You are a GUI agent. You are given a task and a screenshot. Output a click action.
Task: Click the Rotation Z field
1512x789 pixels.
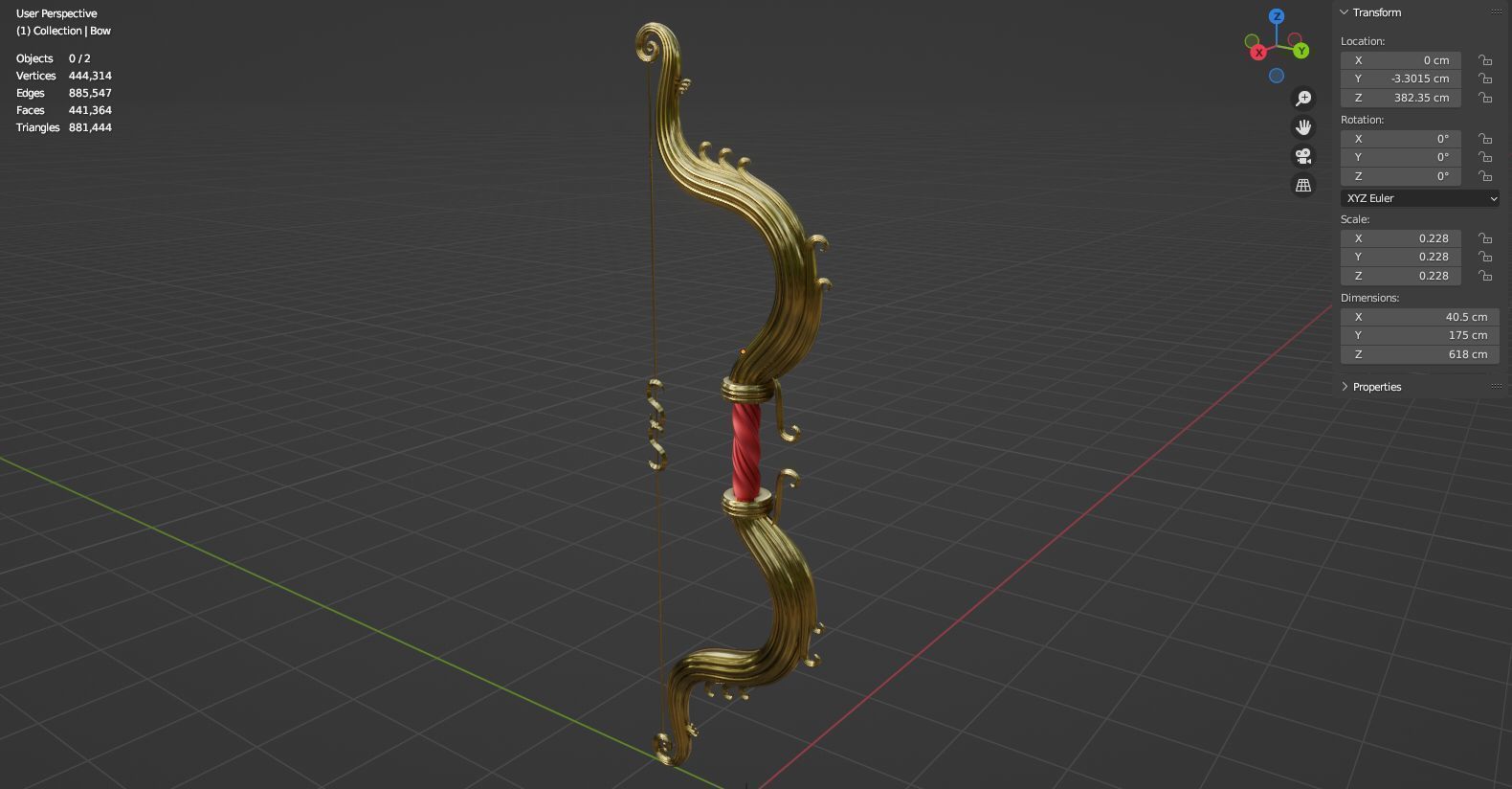click(x=1401, y=176)
